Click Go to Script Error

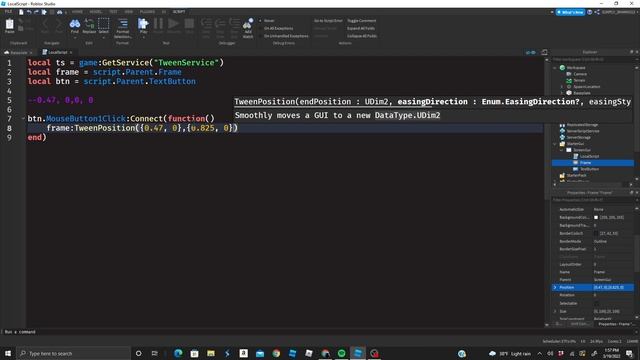pos(328,20)
